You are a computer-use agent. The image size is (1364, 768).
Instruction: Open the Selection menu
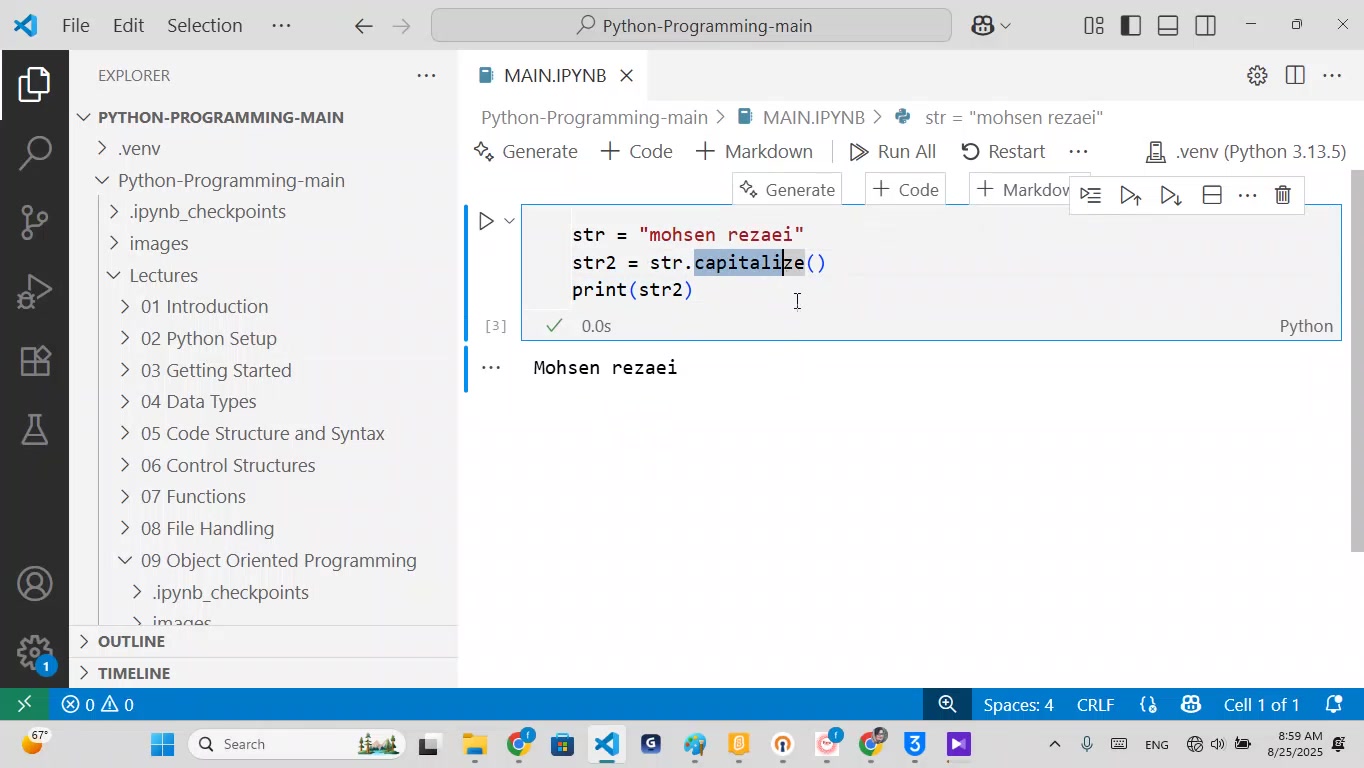[x=204, y=26]
